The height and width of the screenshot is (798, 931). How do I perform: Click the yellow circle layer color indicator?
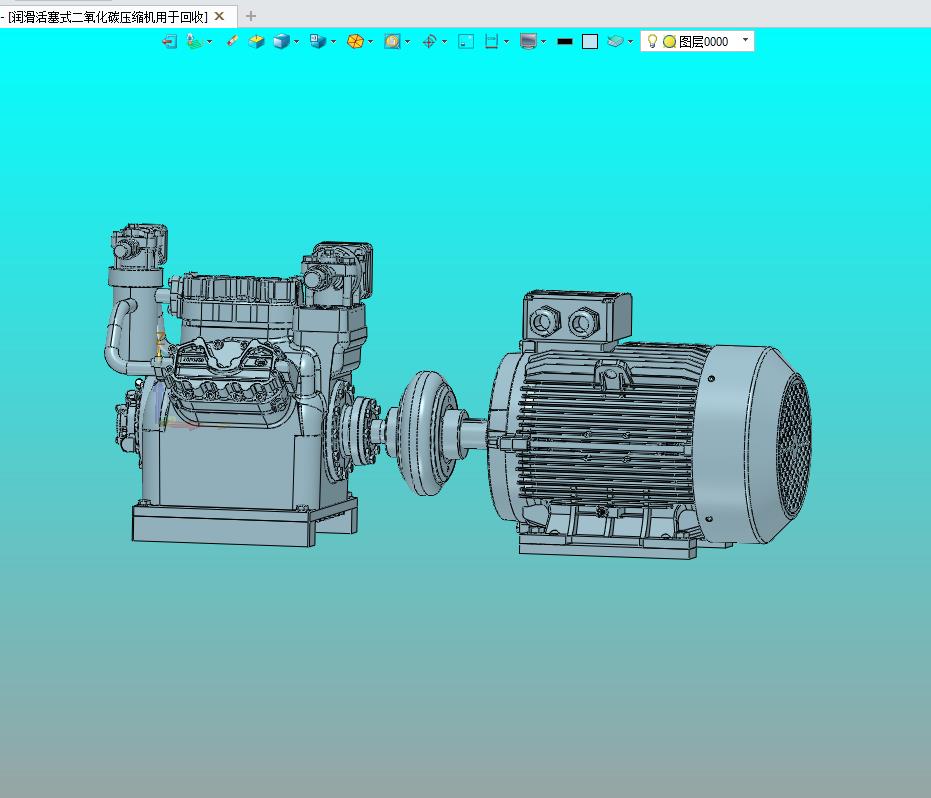click(669, 42)
